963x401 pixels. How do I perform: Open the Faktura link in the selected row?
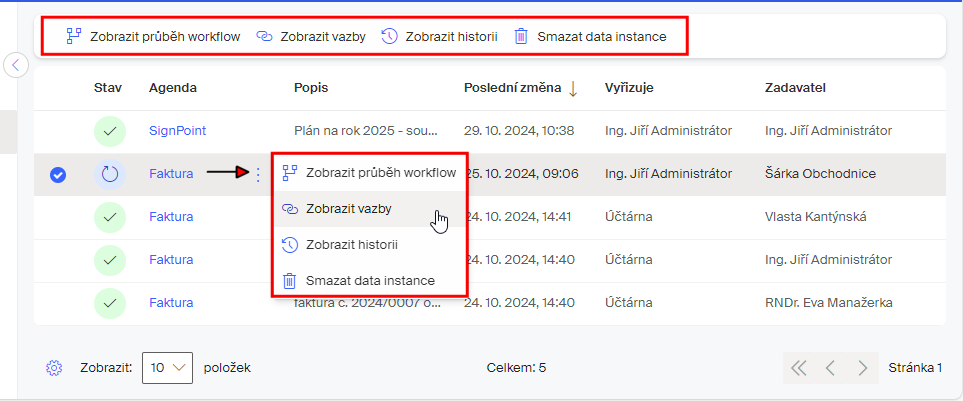pyautogui.click(x=171, y=174)
